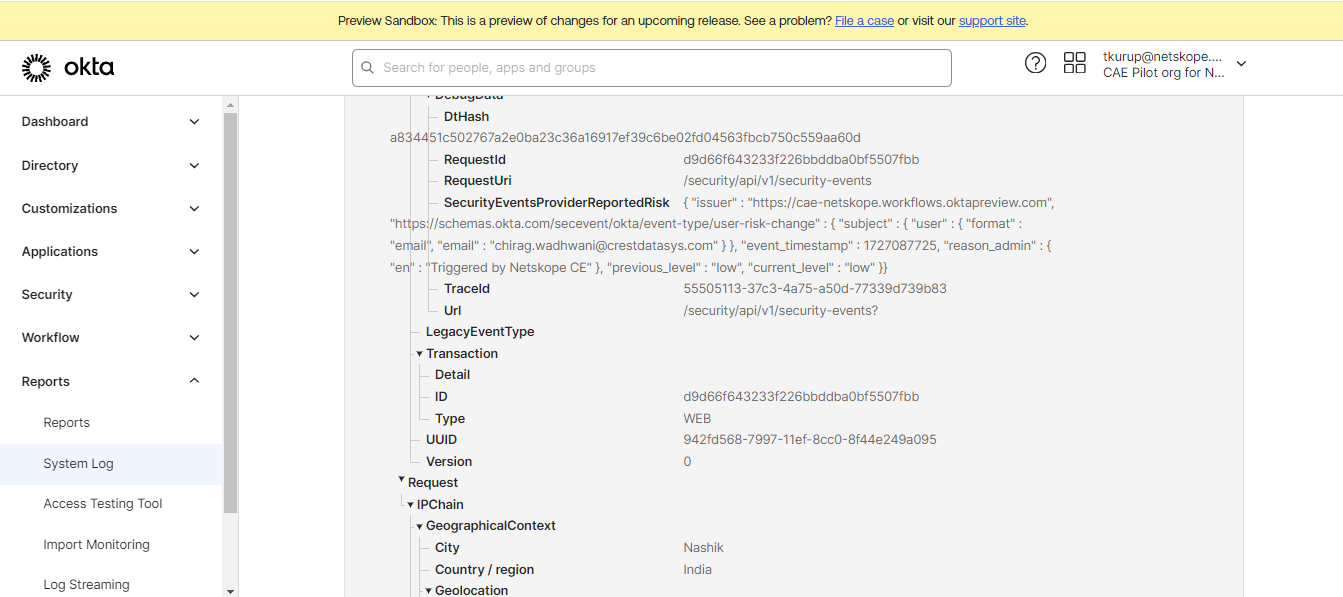
Task: Click sidebar scrollbar down arrow
Action: click(x=231, y=590)
